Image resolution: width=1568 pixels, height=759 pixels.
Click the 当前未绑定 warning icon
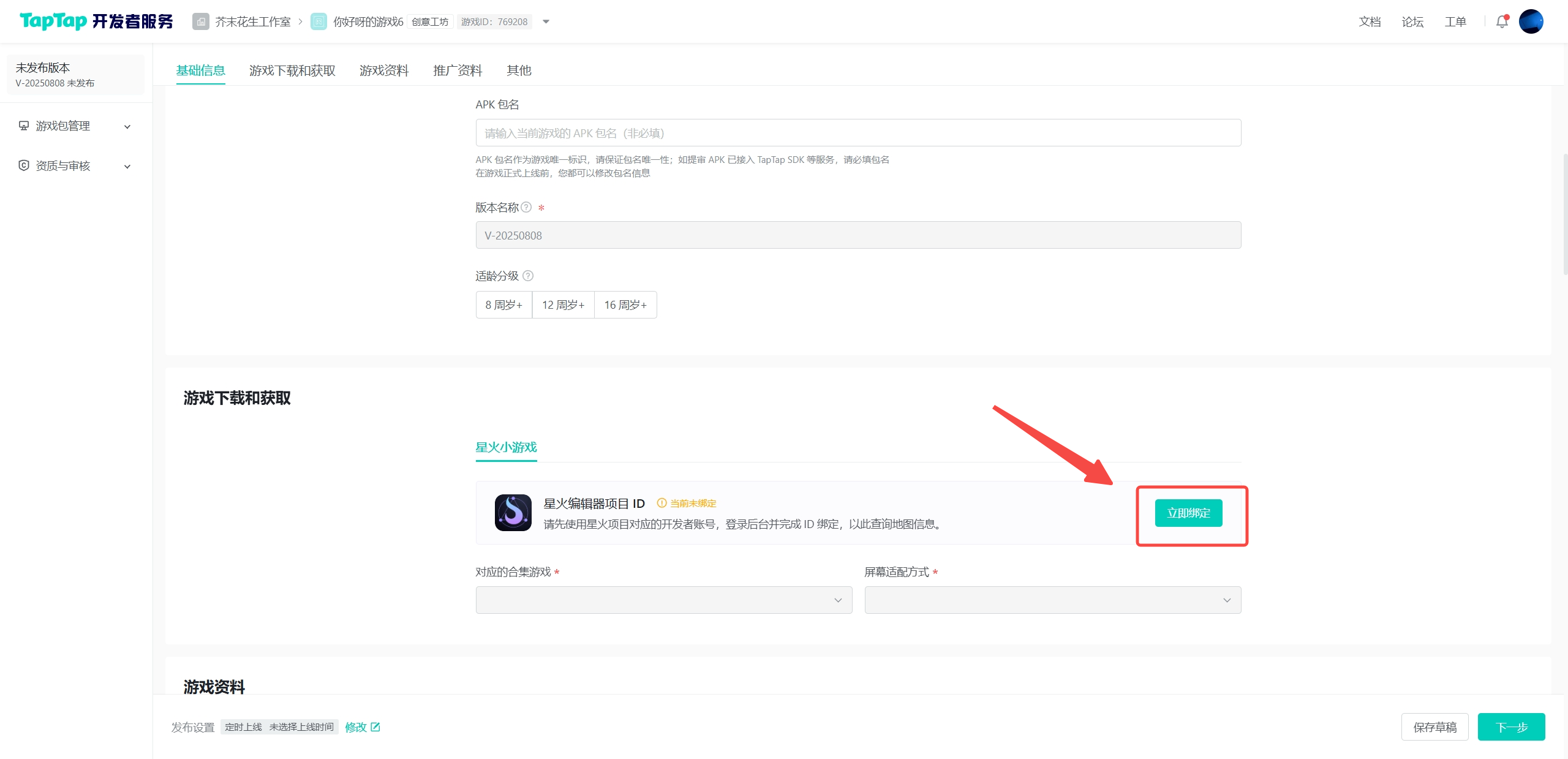coord(661,503)
